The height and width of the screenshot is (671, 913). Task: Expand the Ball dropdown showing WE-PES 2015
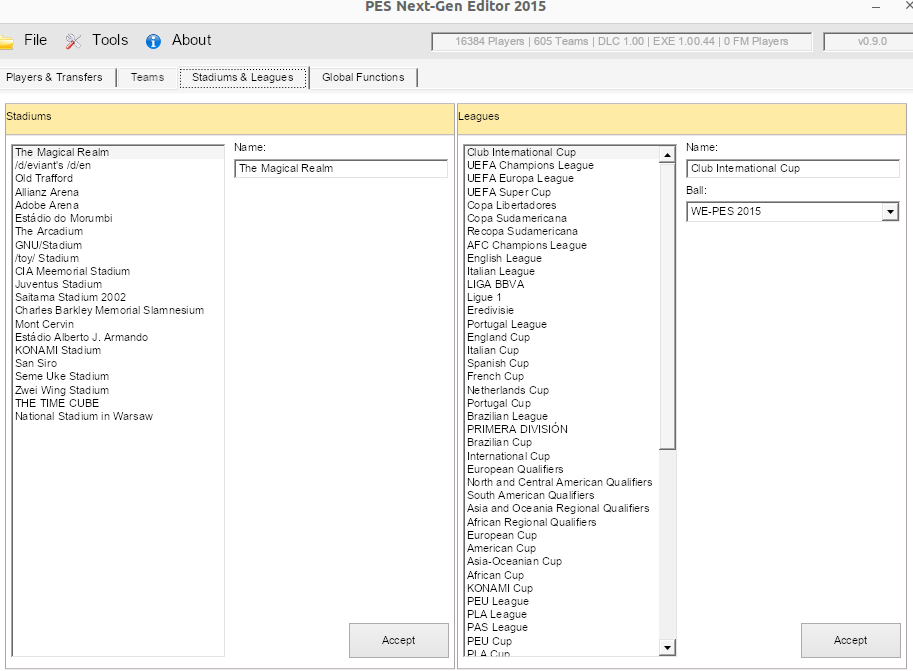pos(792,211)
